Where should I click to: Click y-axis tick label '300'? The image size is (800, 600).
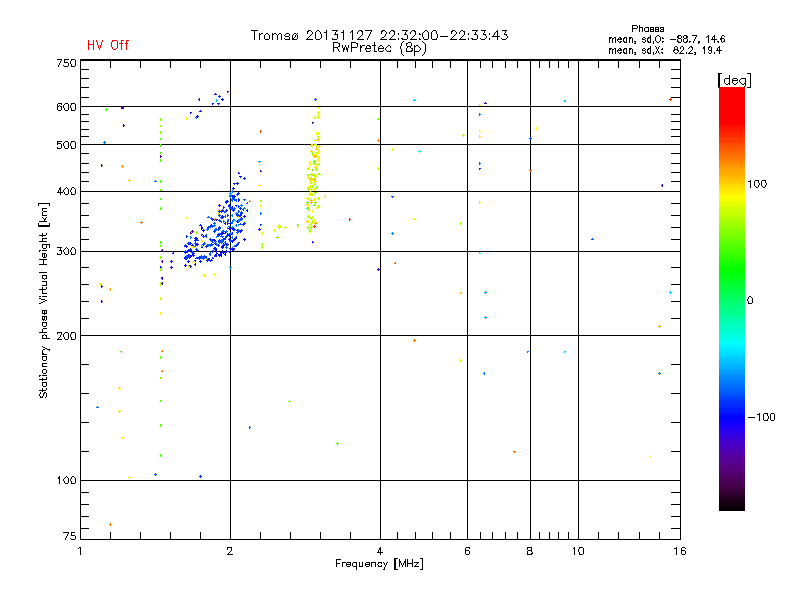(x=66, y=252)
